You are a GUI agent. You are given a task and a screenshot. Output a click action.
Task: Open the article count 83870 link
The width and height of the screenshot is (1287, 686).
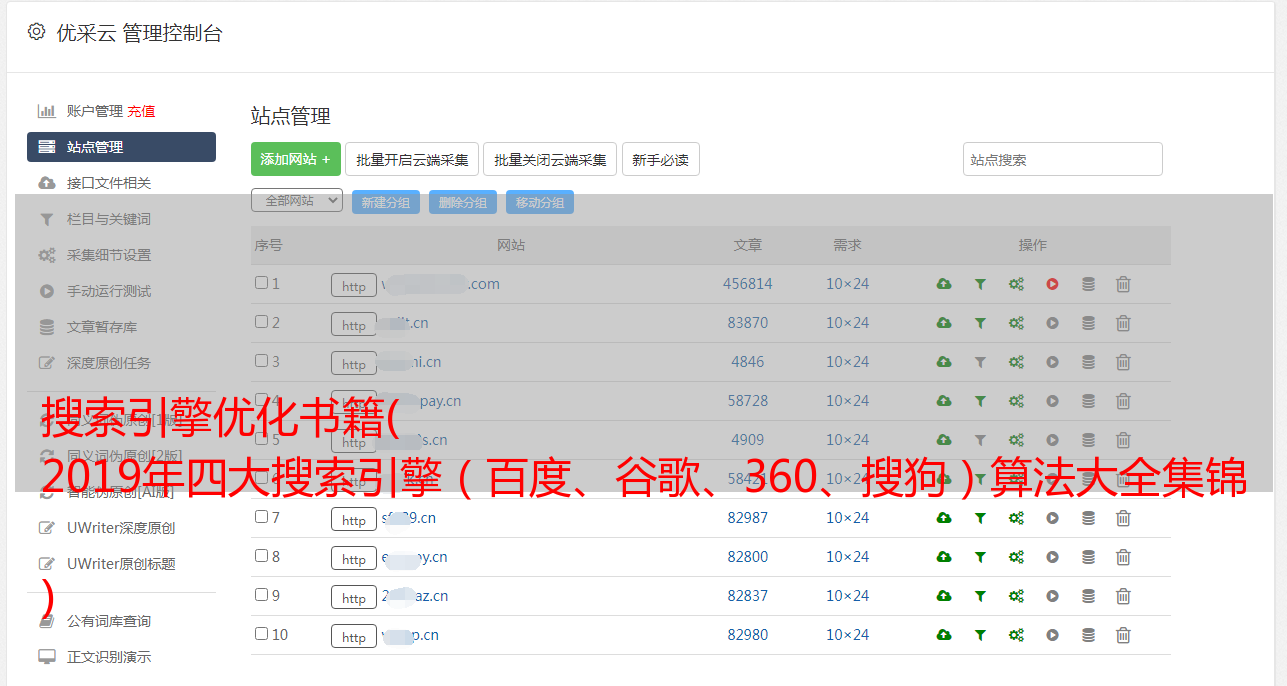[748, 323]
